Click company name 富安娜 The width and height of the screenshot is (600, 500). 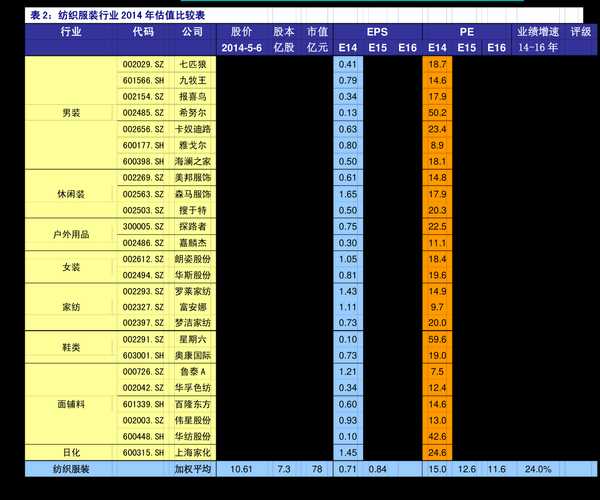[192, 307]
